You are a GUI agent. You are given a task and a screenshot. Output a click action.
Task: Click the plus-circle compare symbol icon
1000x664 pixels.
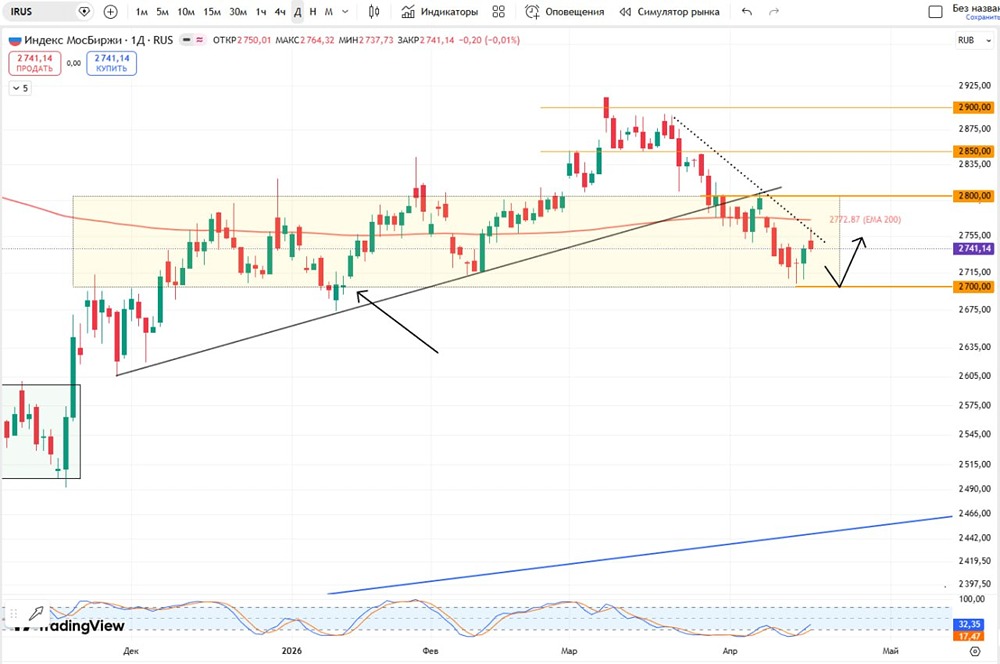110,11
